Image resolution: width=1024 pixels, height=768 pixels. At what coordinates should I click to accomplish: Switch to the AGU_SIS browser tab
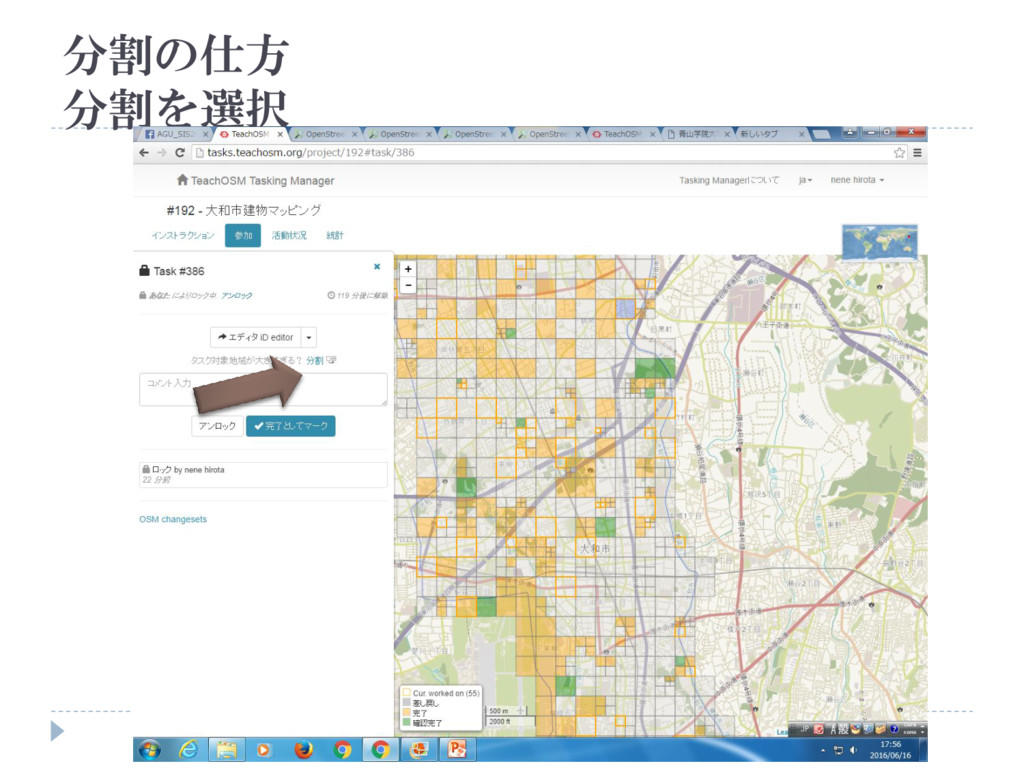point(175,134)
